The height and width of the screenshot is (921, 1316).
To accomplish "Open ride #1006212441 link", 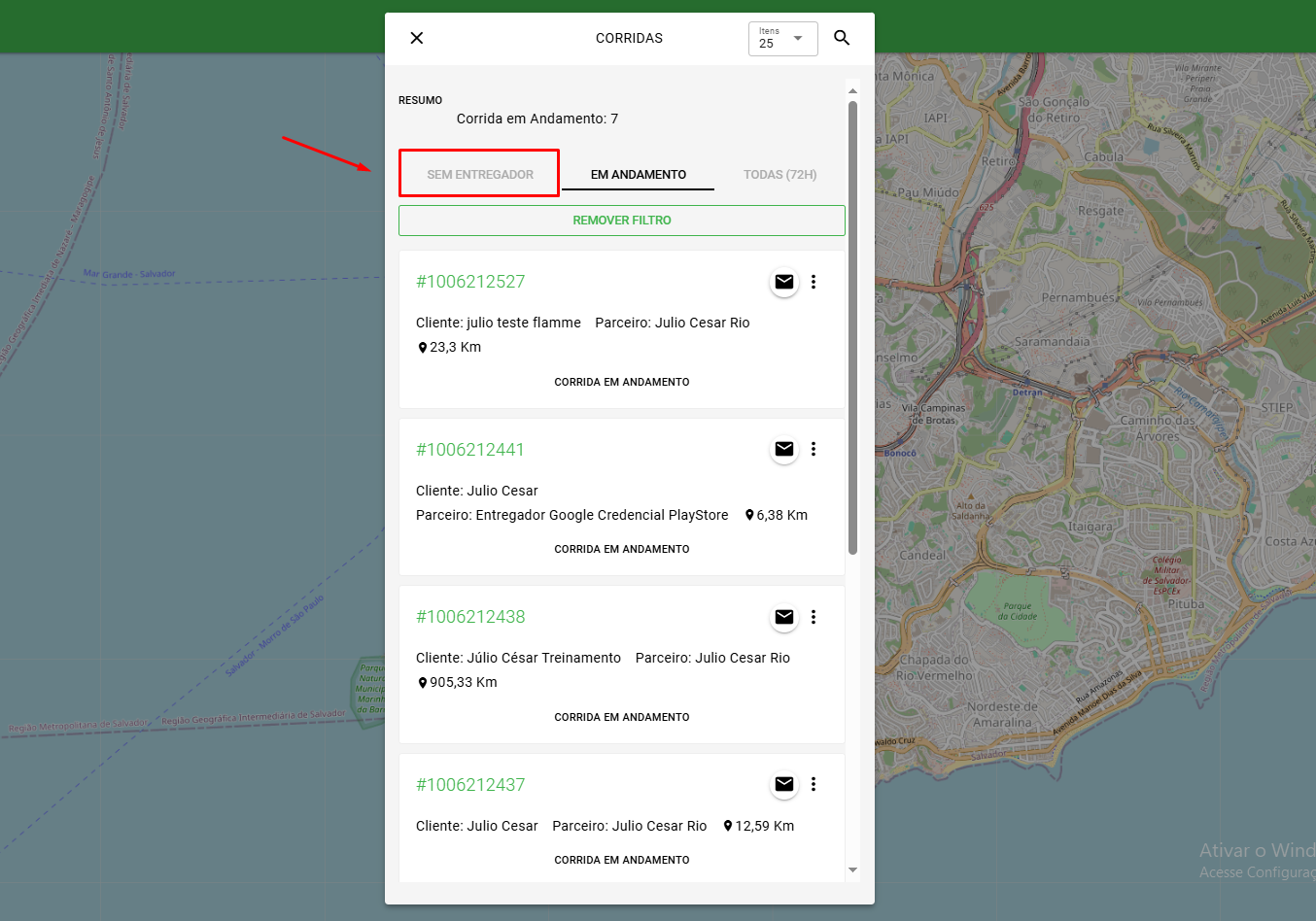I will click(470, 450).
